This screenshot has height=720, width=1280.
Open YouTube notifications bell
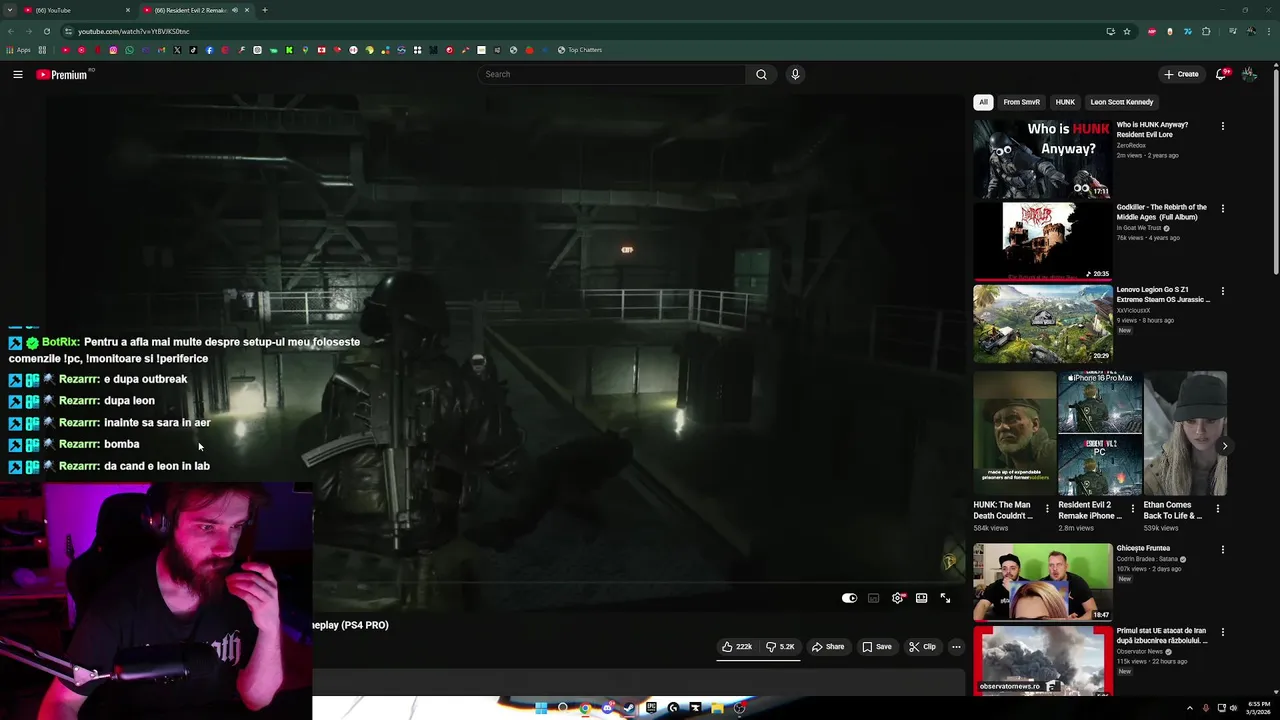click(x=1221, y=74)
